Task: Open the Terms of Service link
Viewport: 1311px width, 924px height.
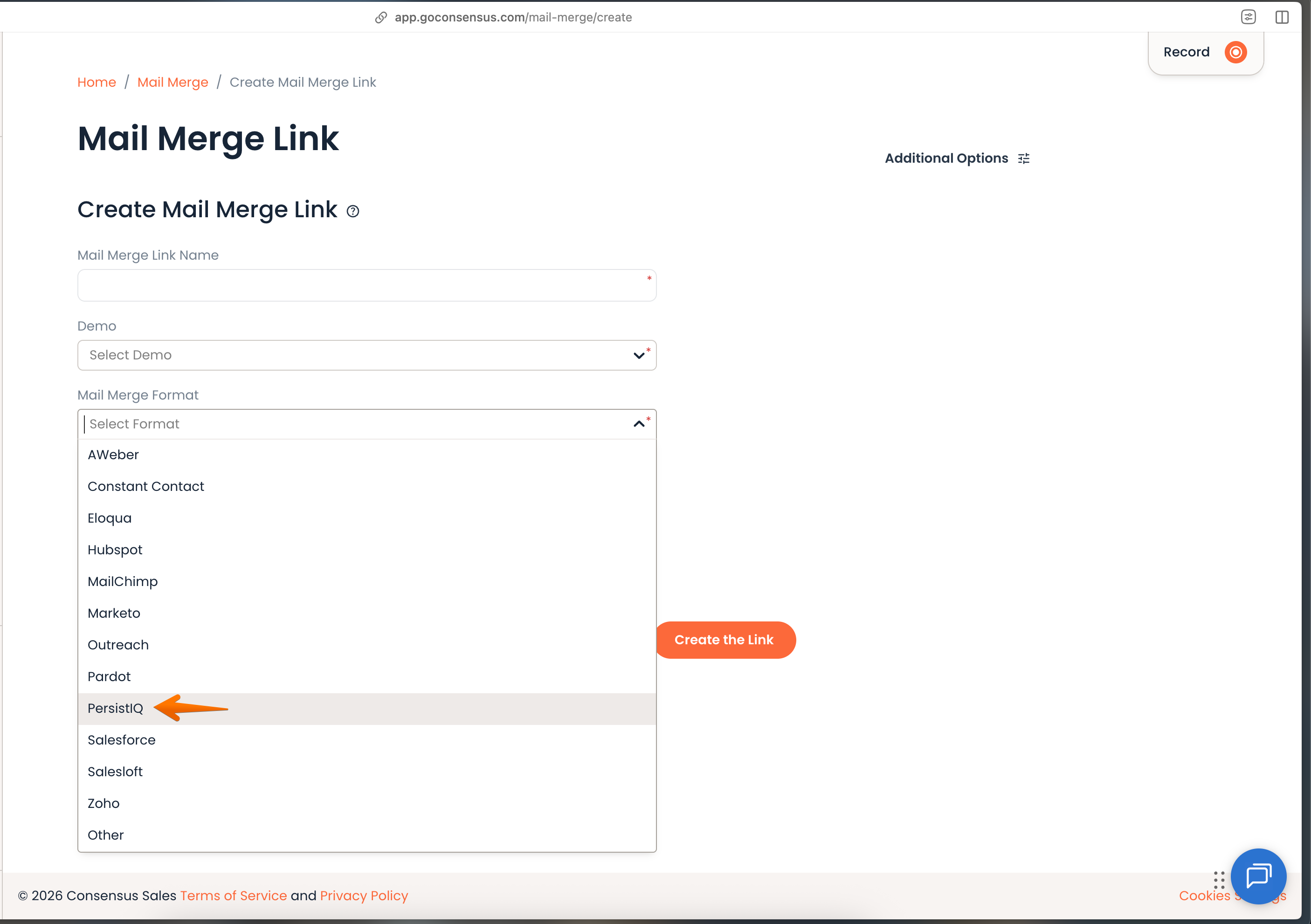Action: click(234, 896)
